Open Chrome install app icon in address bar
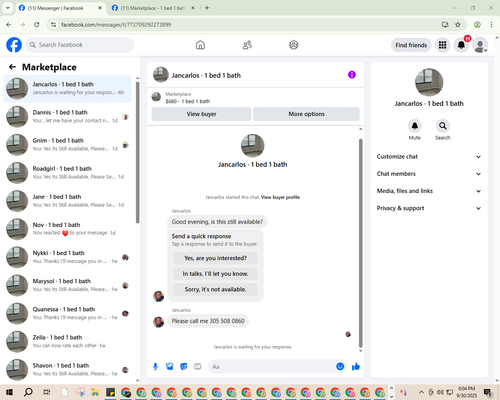This screenshot has width=500, height=400. tap(445, 25)
